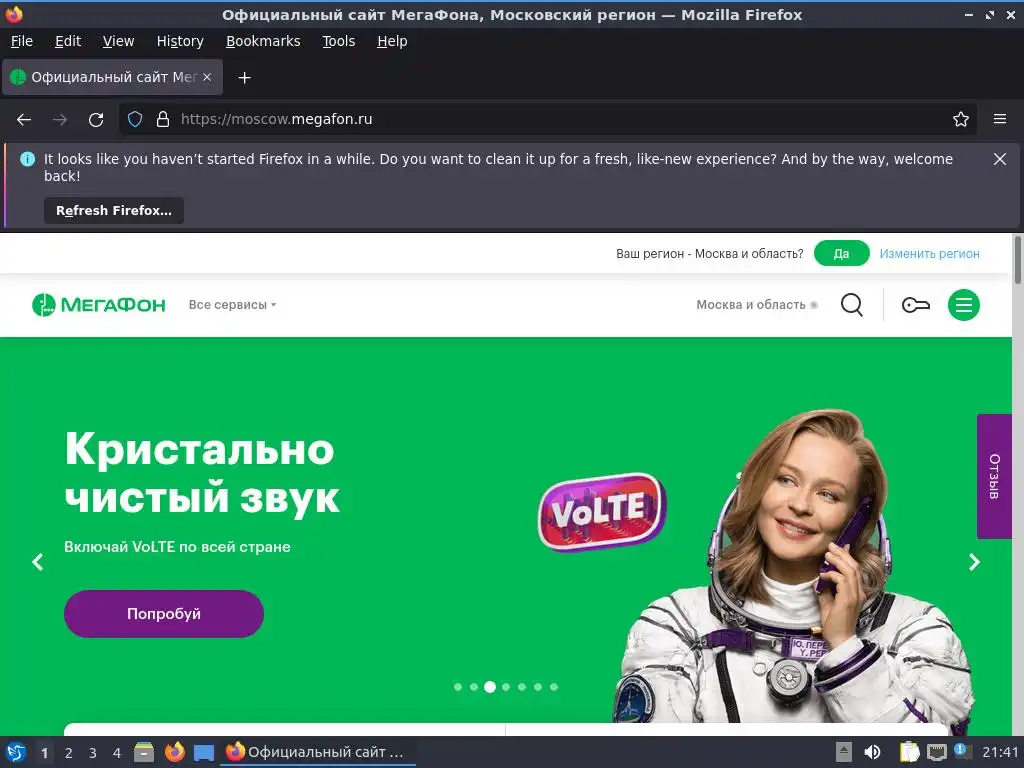Open the Москва и область region selector
This screenshot has width=1024, height=768.
pos(757,305)
